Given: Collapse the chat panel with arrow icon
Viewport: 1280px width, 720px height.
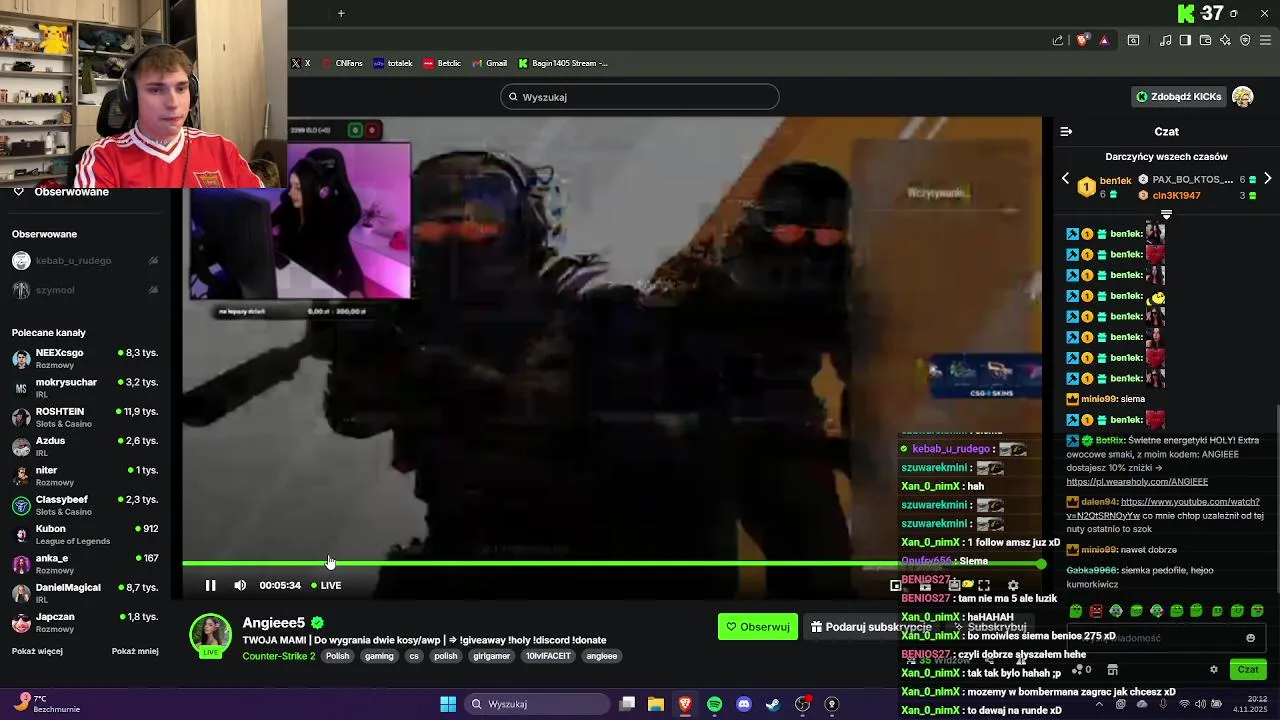Looking at the screenshot, I should tap(1066, 131).
